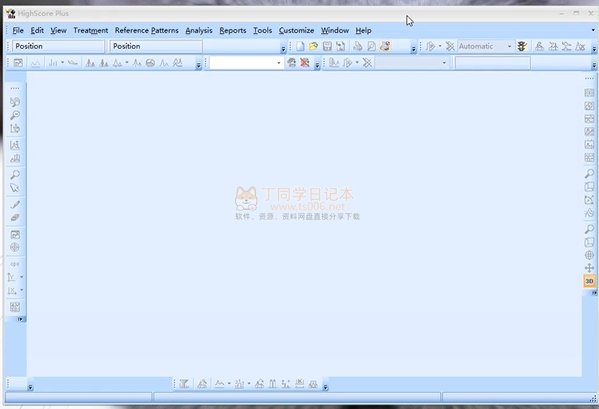Expand the white combo box in second toolbar row
The height and width of the screenshot is (409, 599).
pyautogui.click(x=278, y=63)
